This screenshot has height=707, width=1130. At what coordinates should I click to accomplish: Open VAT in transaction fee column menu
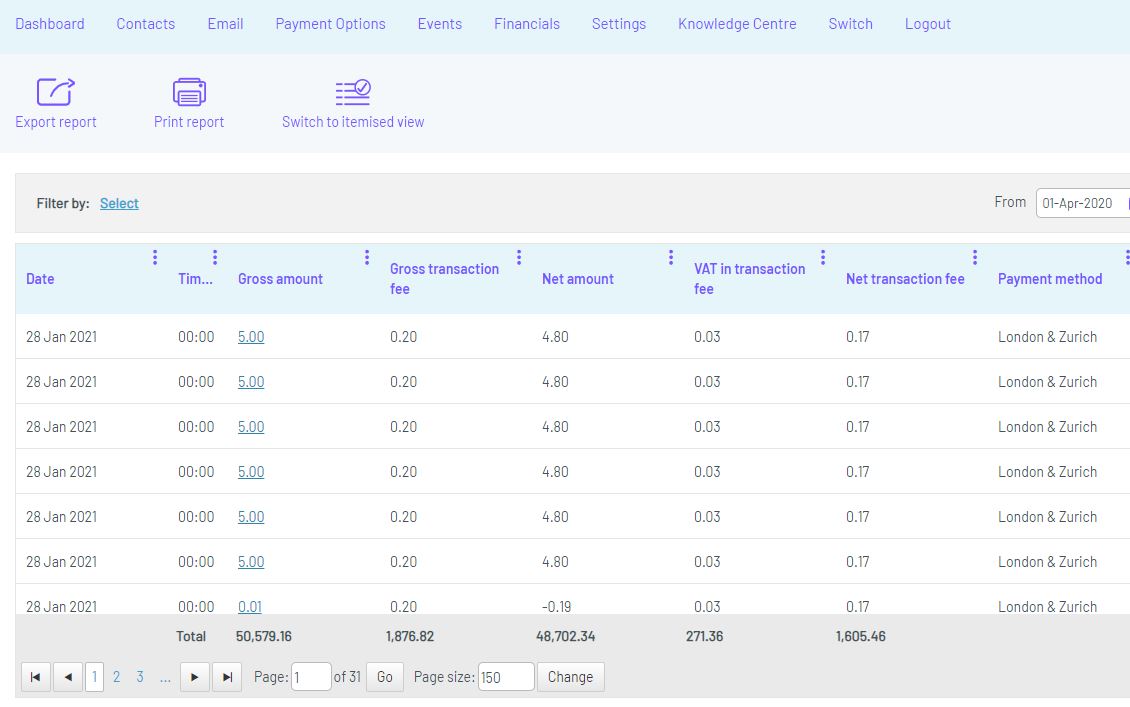823,258
